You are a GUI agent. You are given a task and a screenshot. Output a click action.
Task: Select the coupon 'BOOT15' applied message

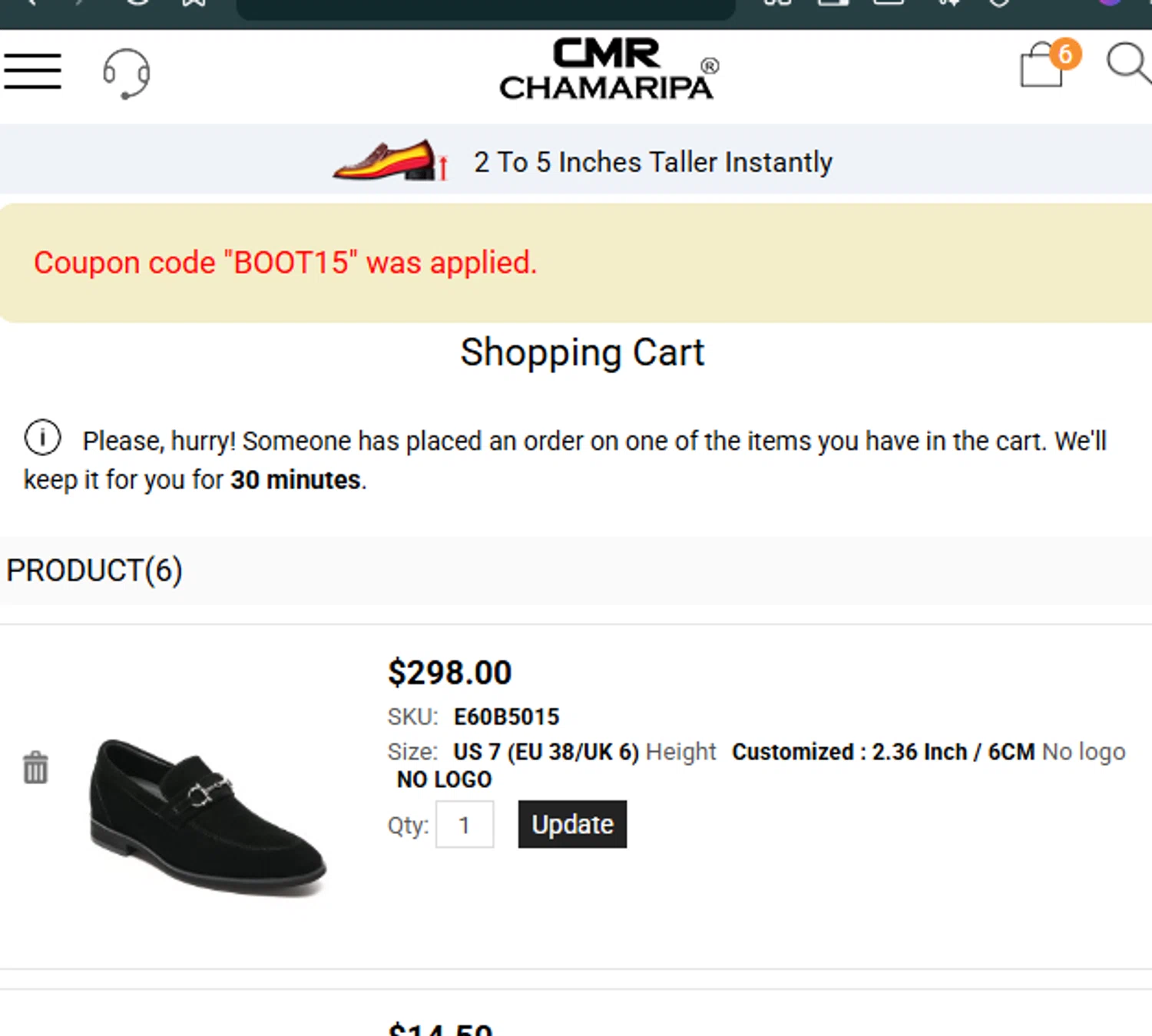point(285,263)
